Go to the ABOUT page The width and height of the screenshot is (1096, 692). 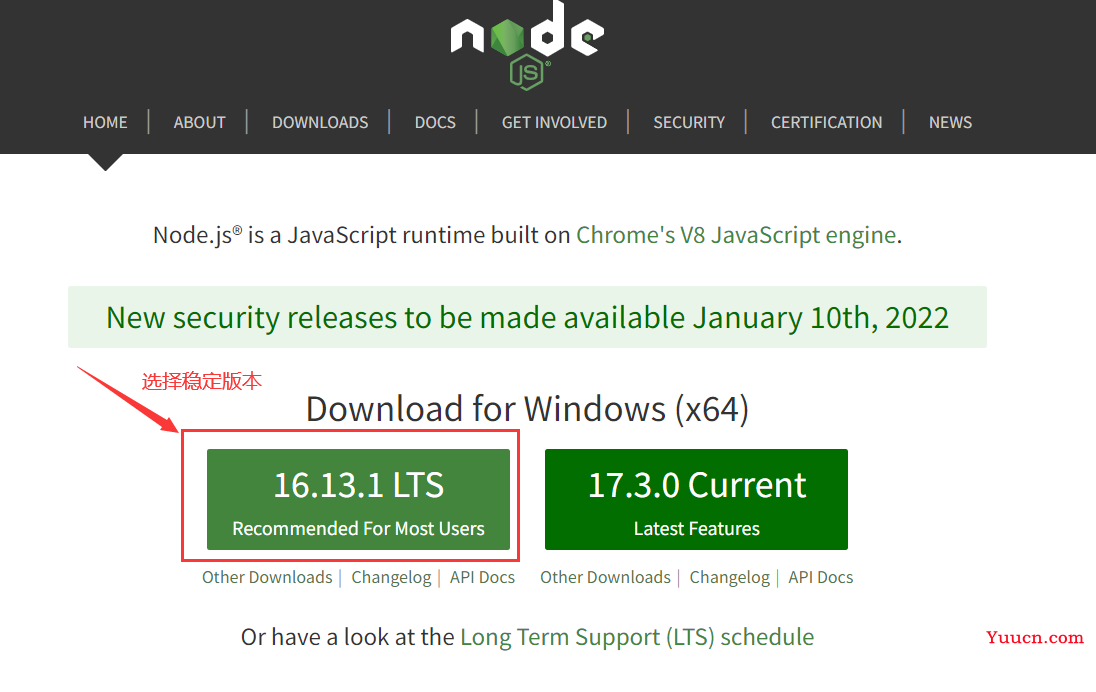click(199, 122)
